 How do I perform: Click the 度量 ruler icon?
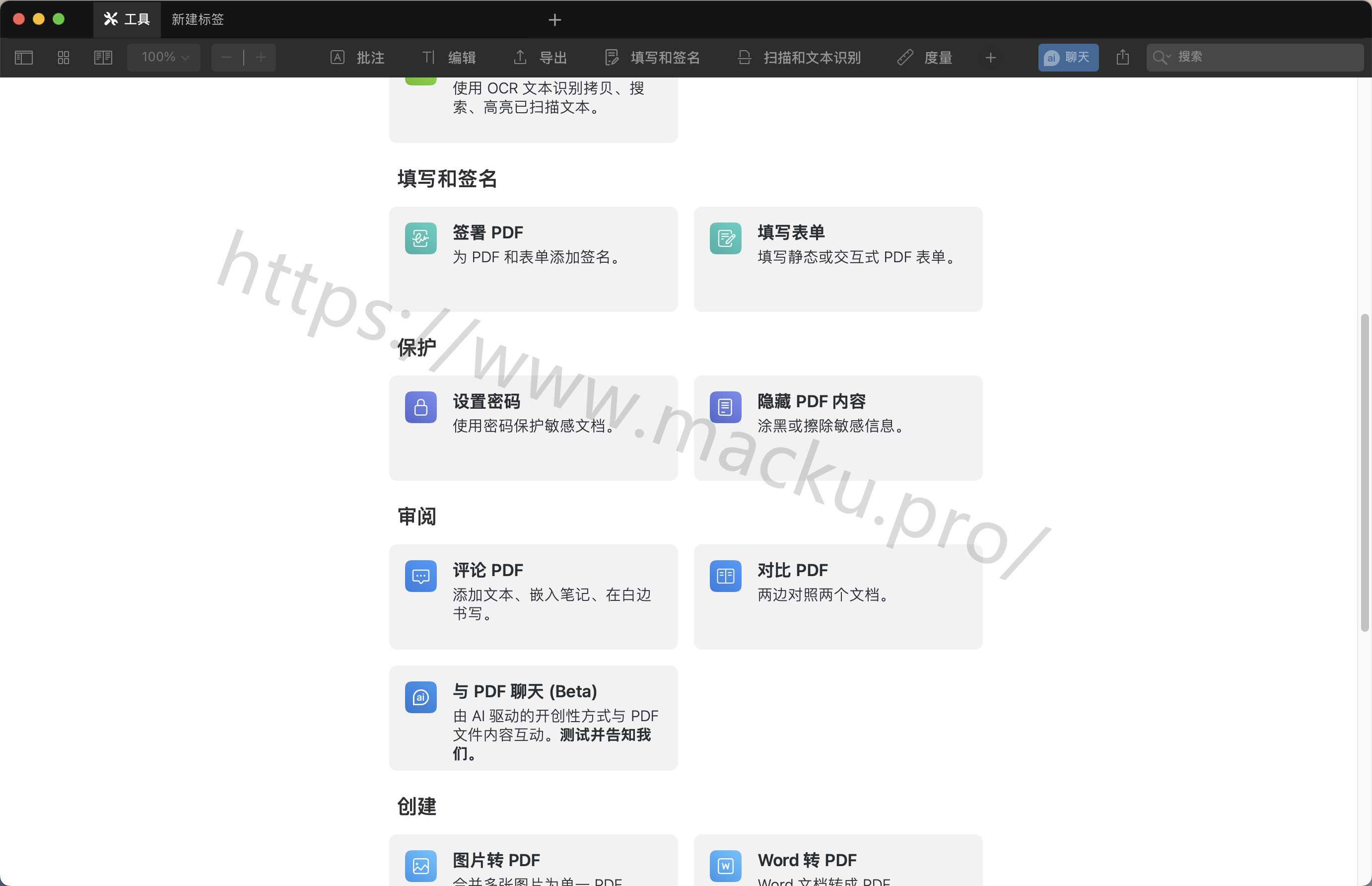tap(905, 57)
